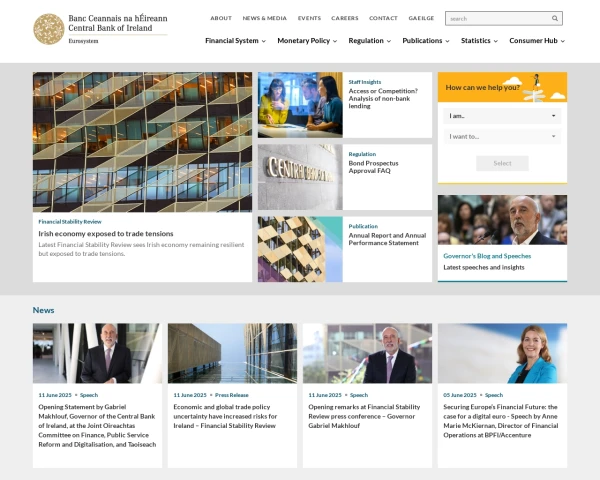Click the Press Release tag

point(232,395)
